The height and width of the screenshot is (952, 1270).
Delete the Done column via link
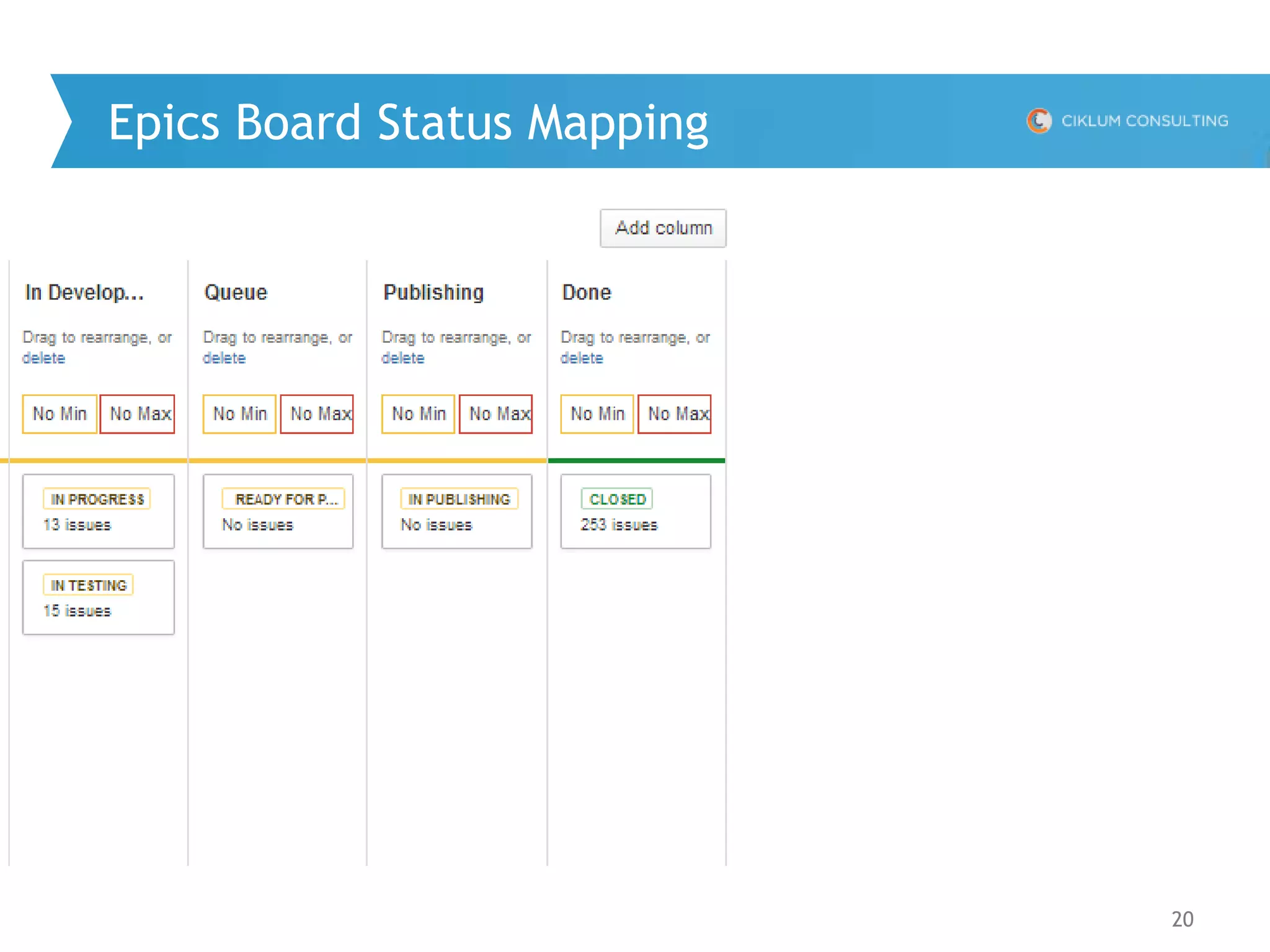(582, 358)
